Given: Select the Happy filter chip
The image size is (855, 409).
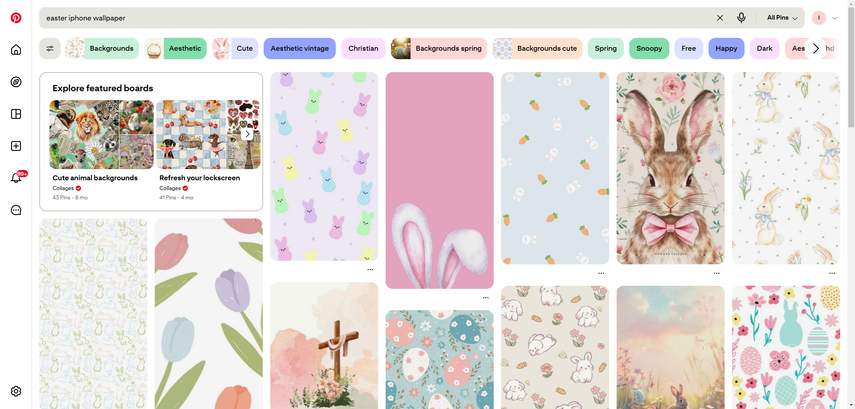Looking at the screenshot, I should click(x=726, y=49).
